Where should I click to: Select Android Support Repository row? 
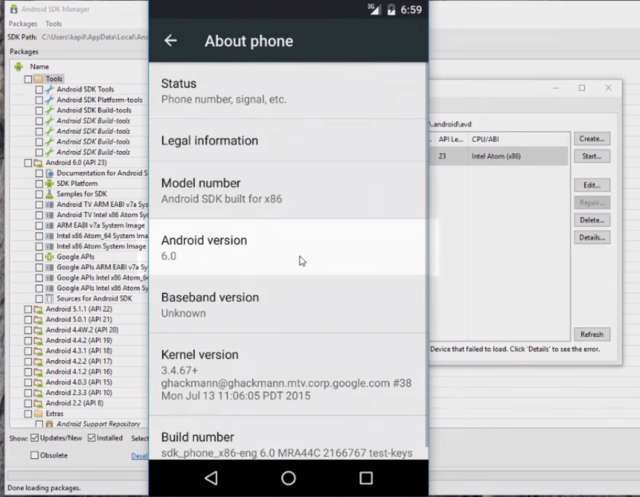tap(98, 424)
